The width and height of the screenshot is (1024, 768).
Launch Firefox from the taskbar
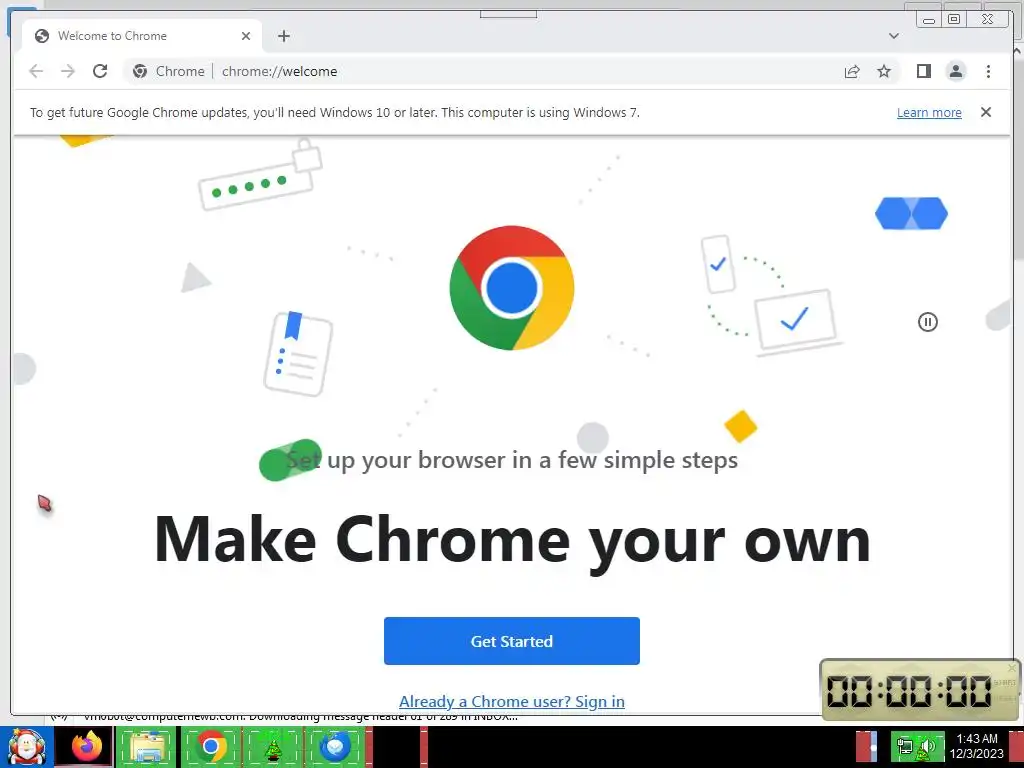86,747
